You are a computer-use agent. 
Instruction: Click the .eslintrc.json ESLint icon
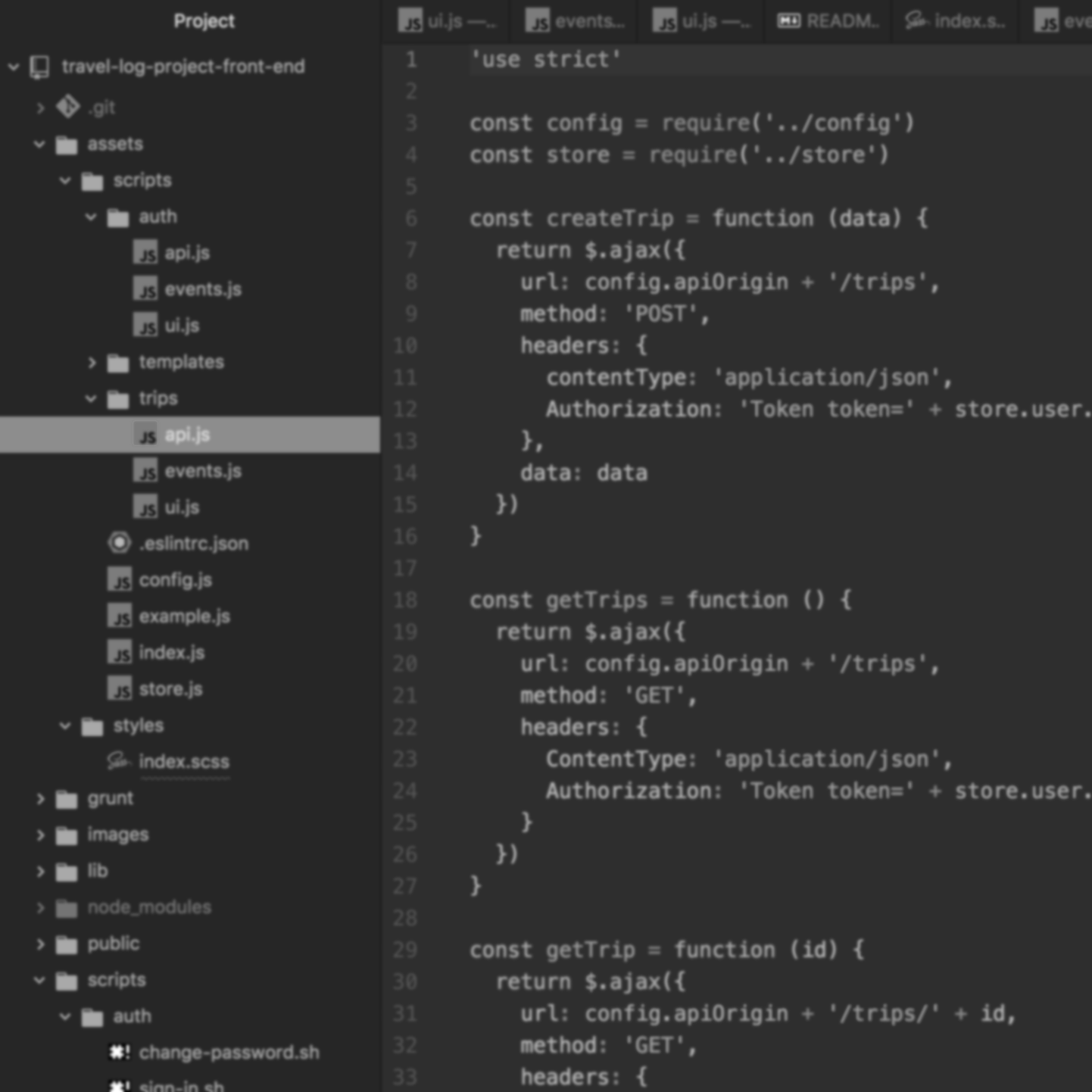119,543
